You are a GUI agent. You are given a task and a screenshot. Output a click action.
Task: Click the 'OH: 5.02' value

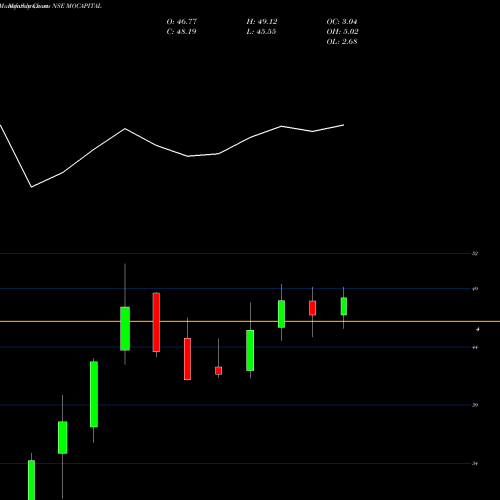click(x=342, y=32)
